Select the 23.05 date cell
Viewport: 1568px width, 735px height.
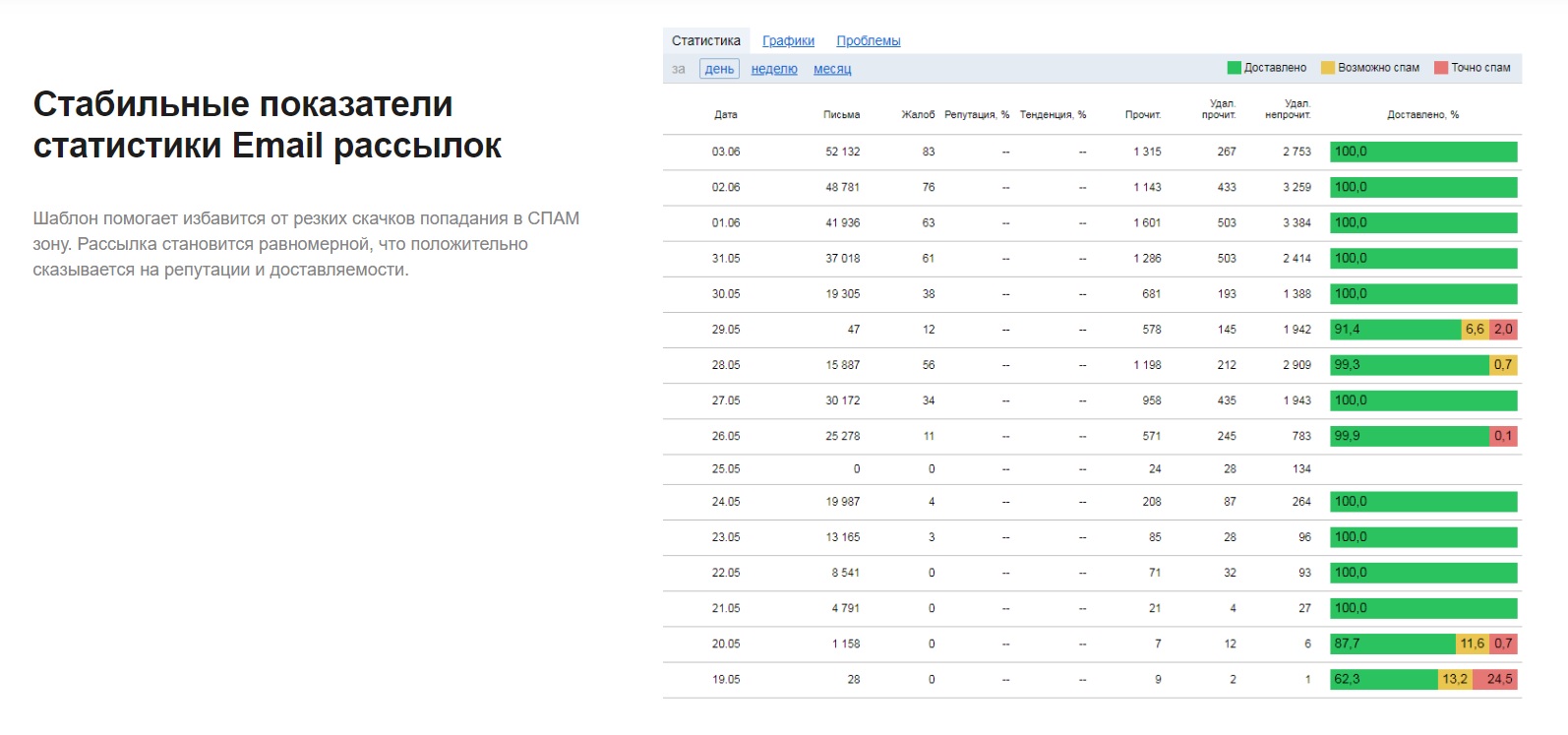726,537
